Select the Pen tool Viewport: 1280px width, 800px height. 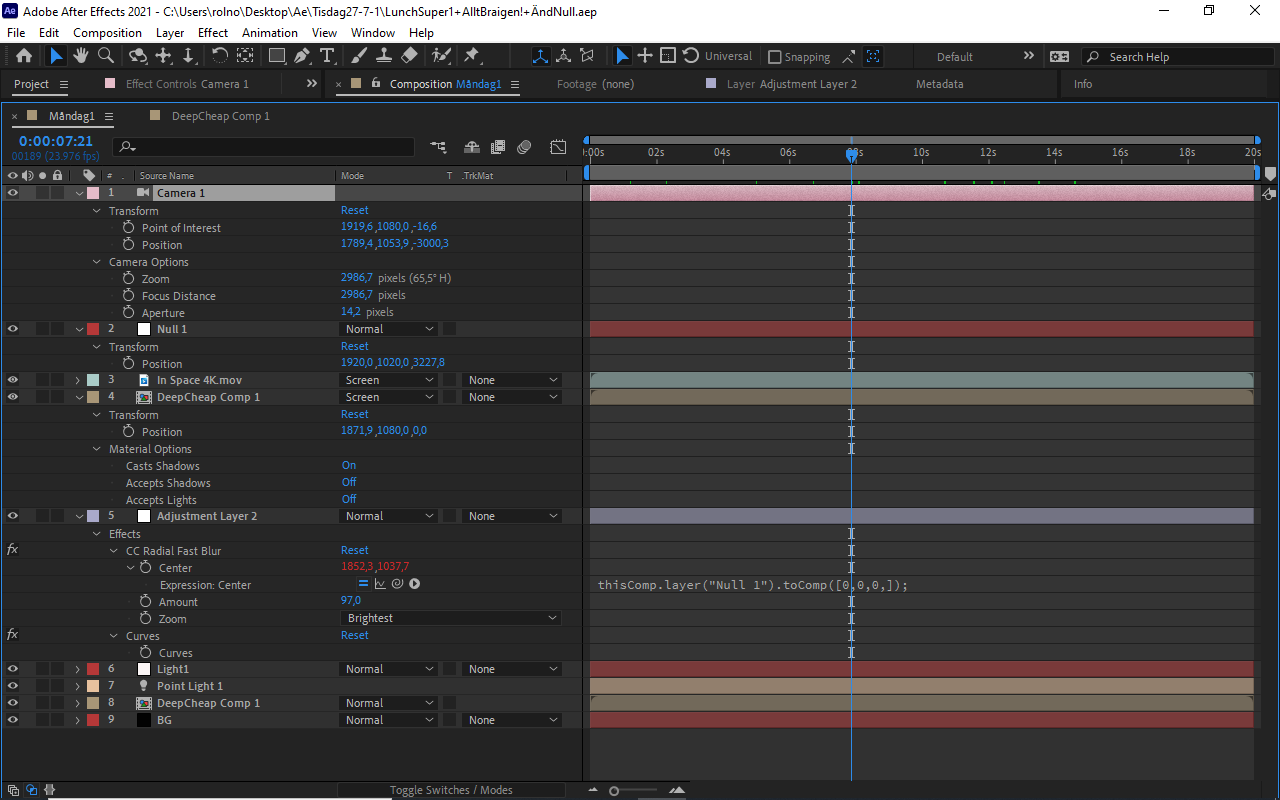coord(302,56)
